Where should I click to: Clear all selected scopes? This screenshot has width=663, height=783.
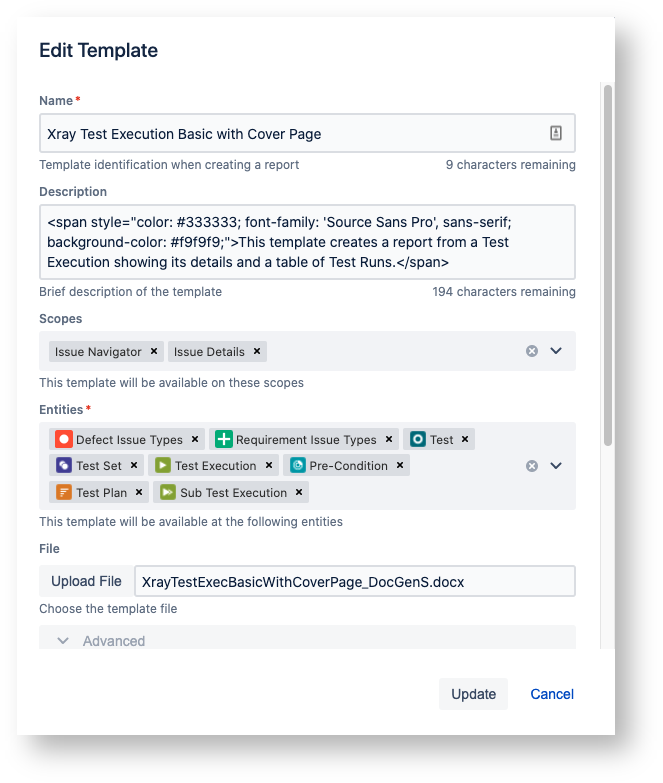pos(532,351)
